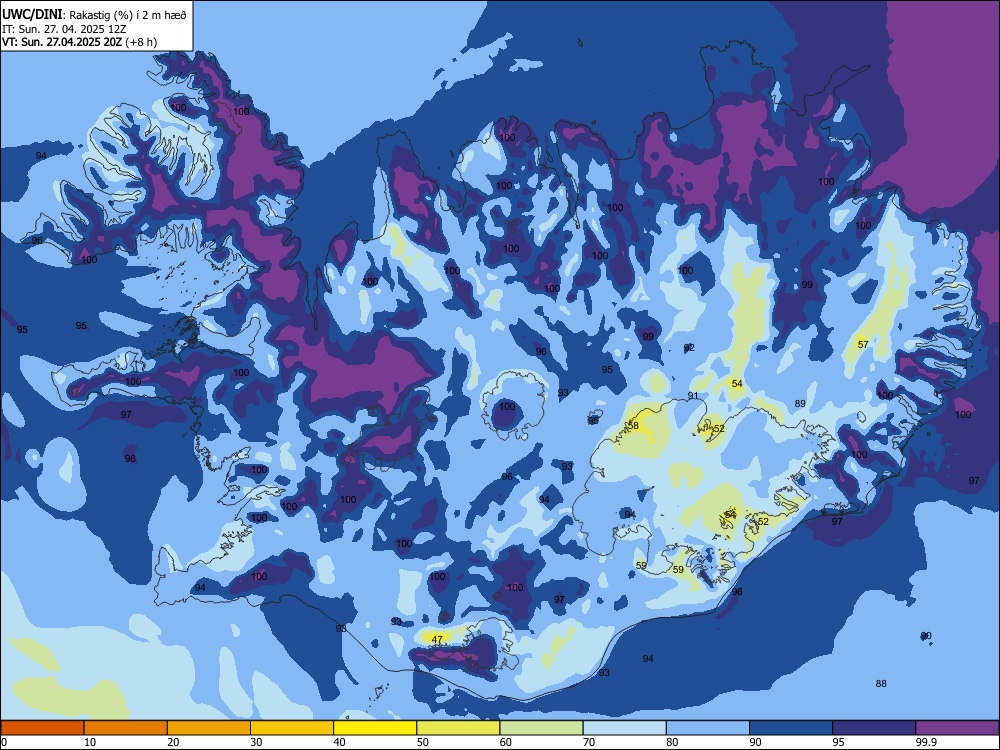Click the '20' legend scale label
Viewport: 1000px width, 750px height.
(x=173, y=742)
